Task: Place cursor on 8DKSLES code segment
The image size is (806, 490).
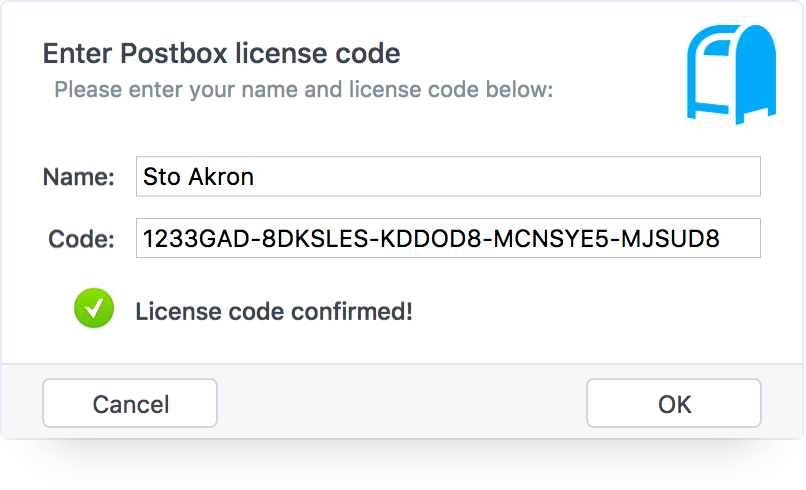Action: [x=315, y=239]
